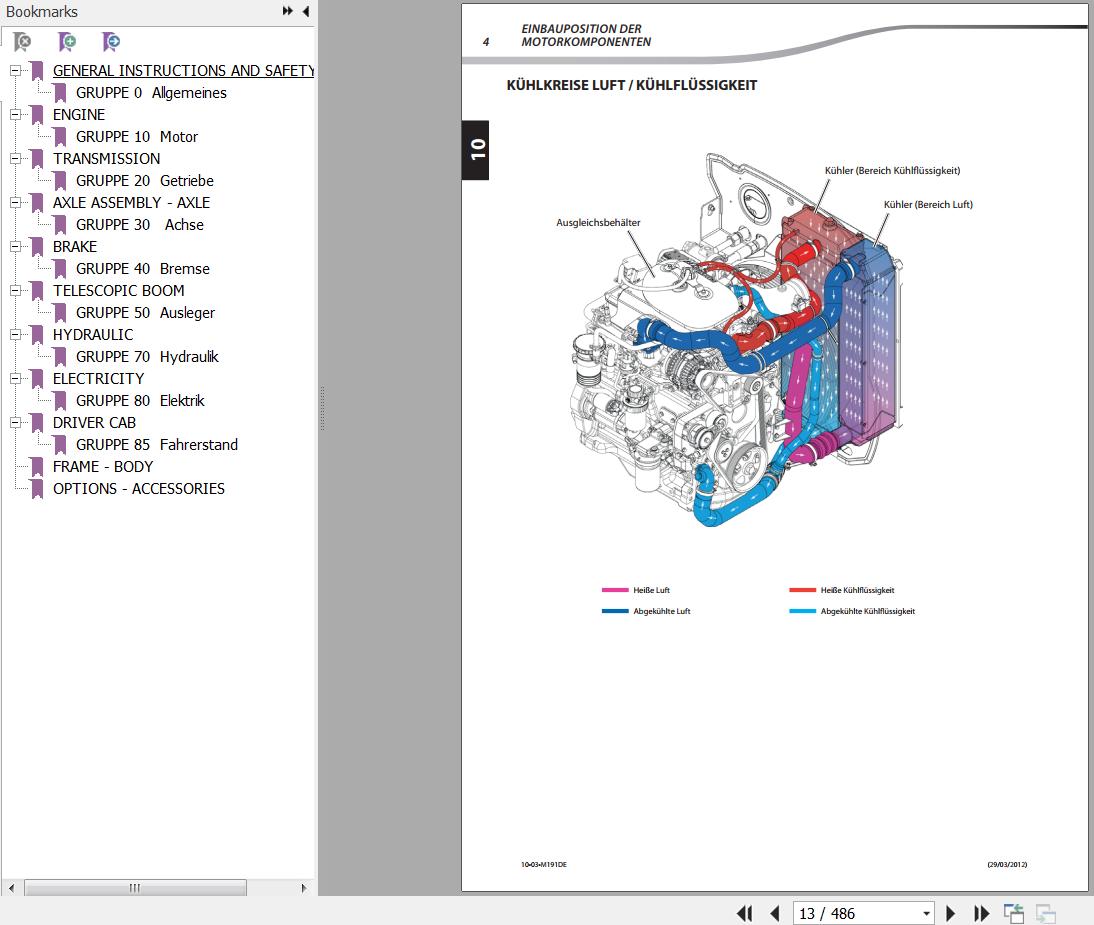The width and height of the screenshot is (1094, 925).
Task: Click the double-arrow panel expand button
Action: click(x=288, y=11)
